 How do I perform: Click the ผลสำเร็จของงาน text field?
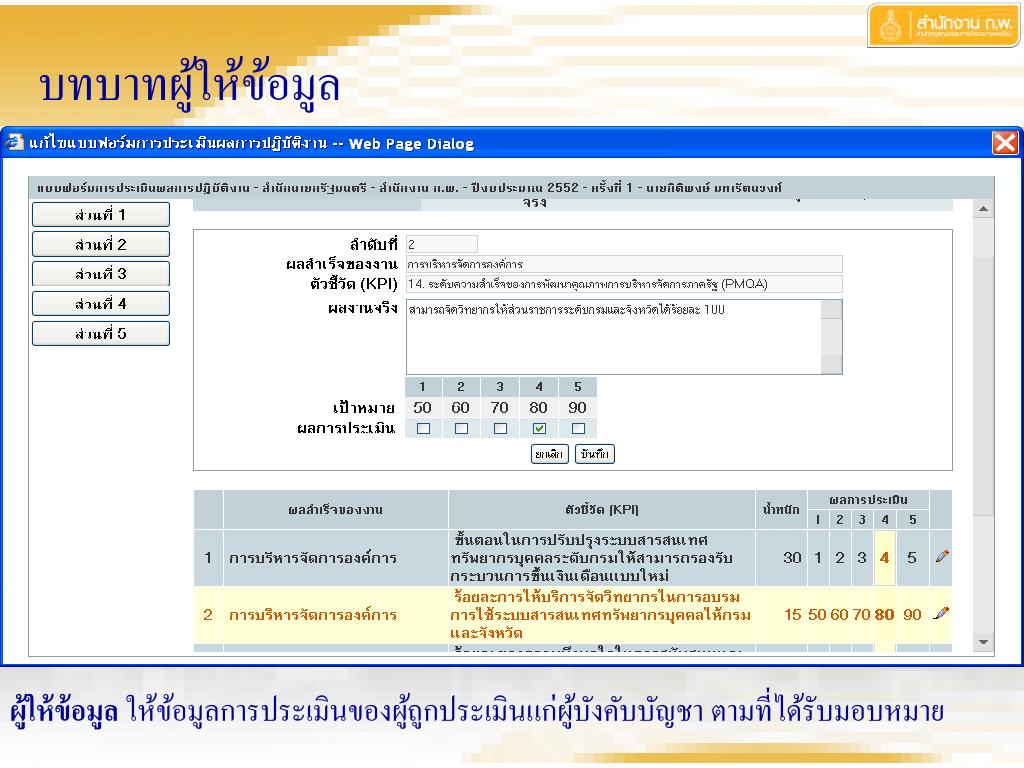pos(624,264)
